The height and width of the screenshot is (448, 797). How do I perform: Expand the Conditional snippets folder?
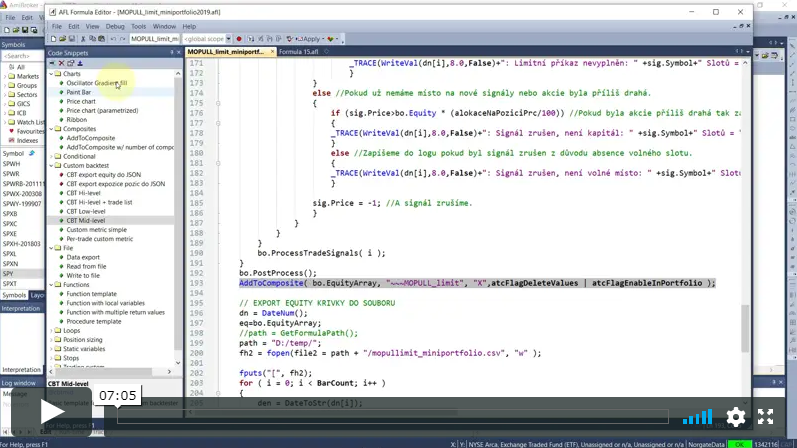pyautogui.click(x=53, y=156)
